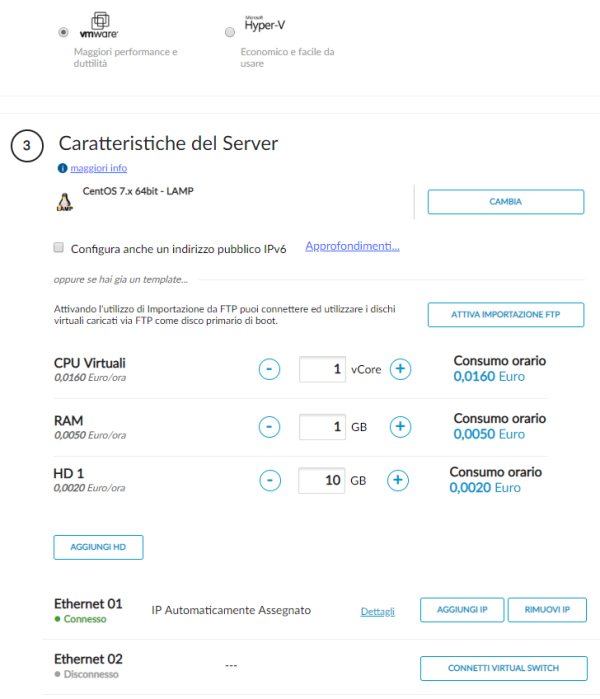Click the 0,0160 Euro hourly consumption value
This screenshot has height=699, width=600.
click(489, 376)
